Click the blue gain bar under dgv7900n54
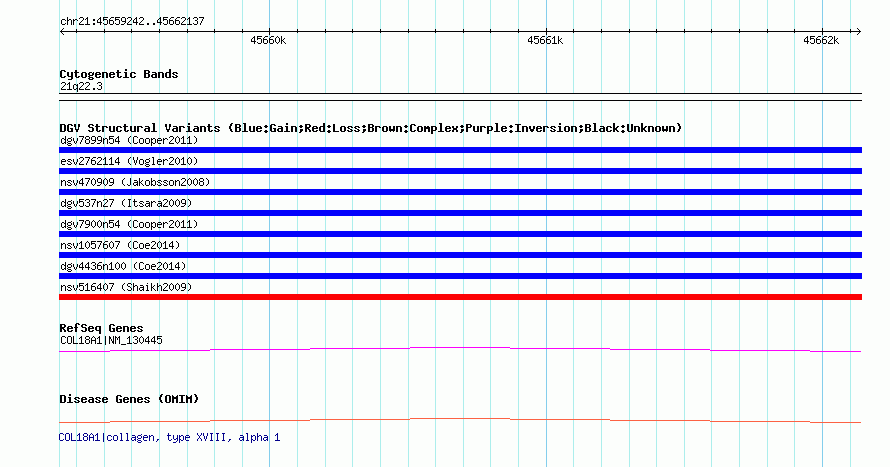890x467 pixels. pyautogui.click(x=460, y=234)
